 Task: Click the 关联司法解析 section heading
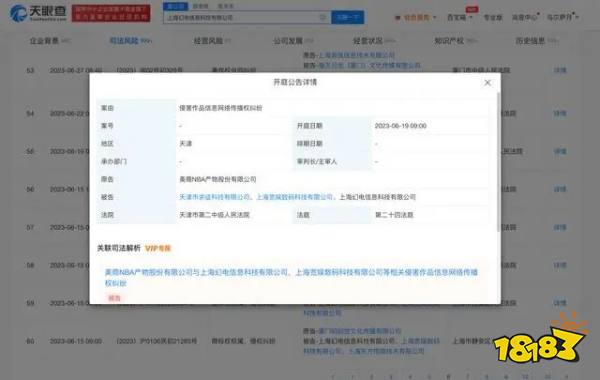tap(119, 248)
